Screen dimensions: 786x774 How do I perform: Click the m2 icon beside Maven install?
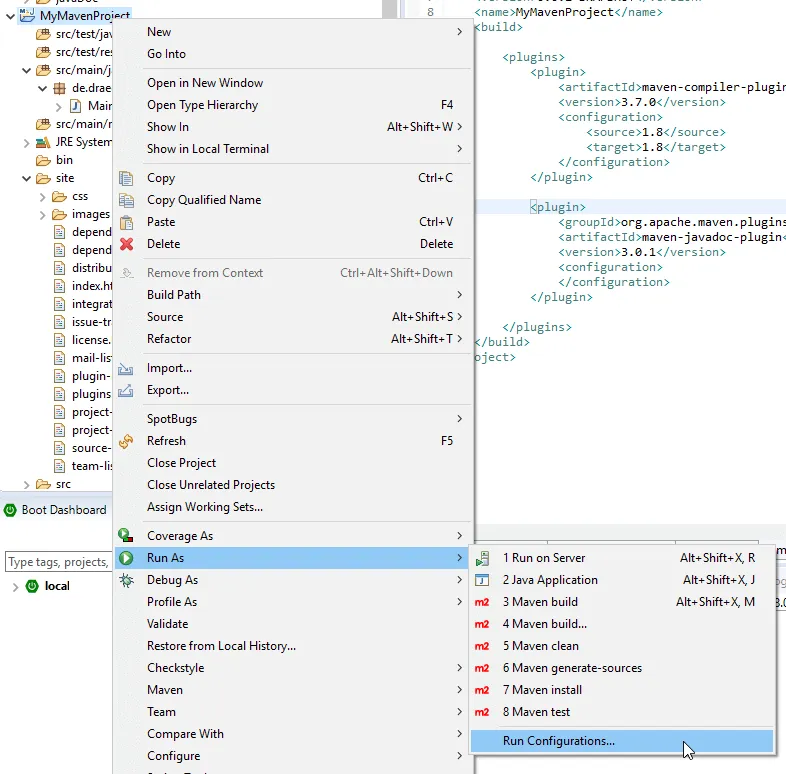point(482,690)
